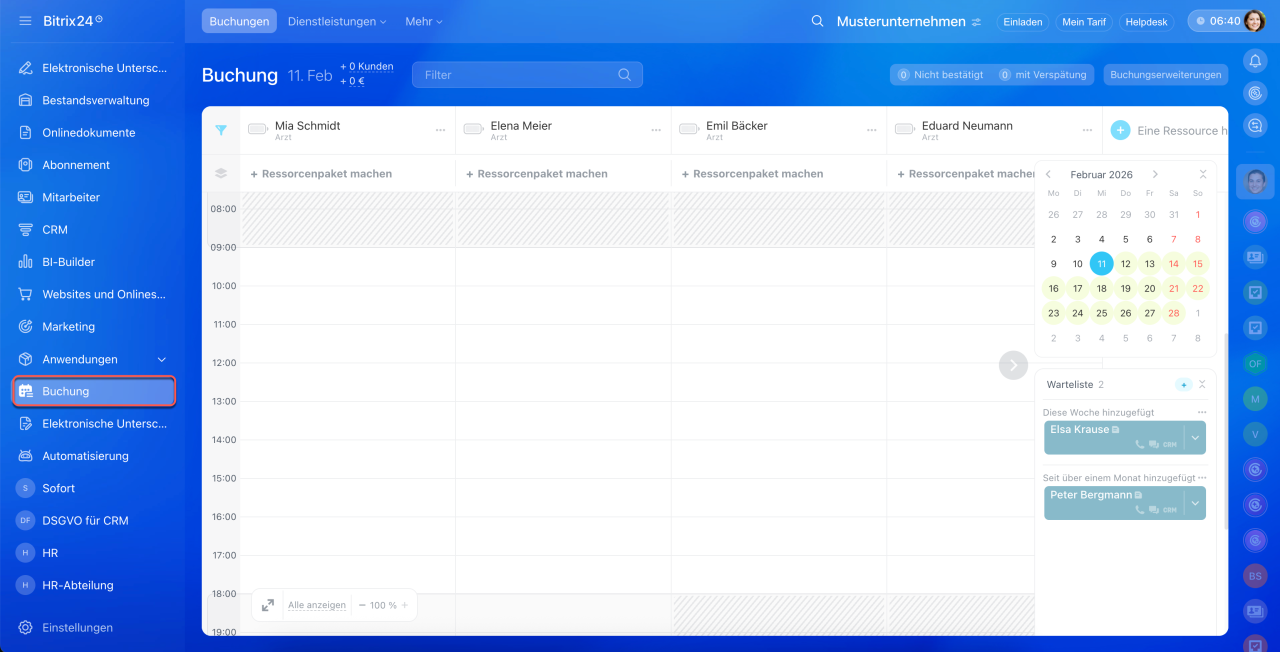Viewport: 1280px width, 652px height.
Task: Click the expand fullscreen arrows icon
Action: pos(268,605)
